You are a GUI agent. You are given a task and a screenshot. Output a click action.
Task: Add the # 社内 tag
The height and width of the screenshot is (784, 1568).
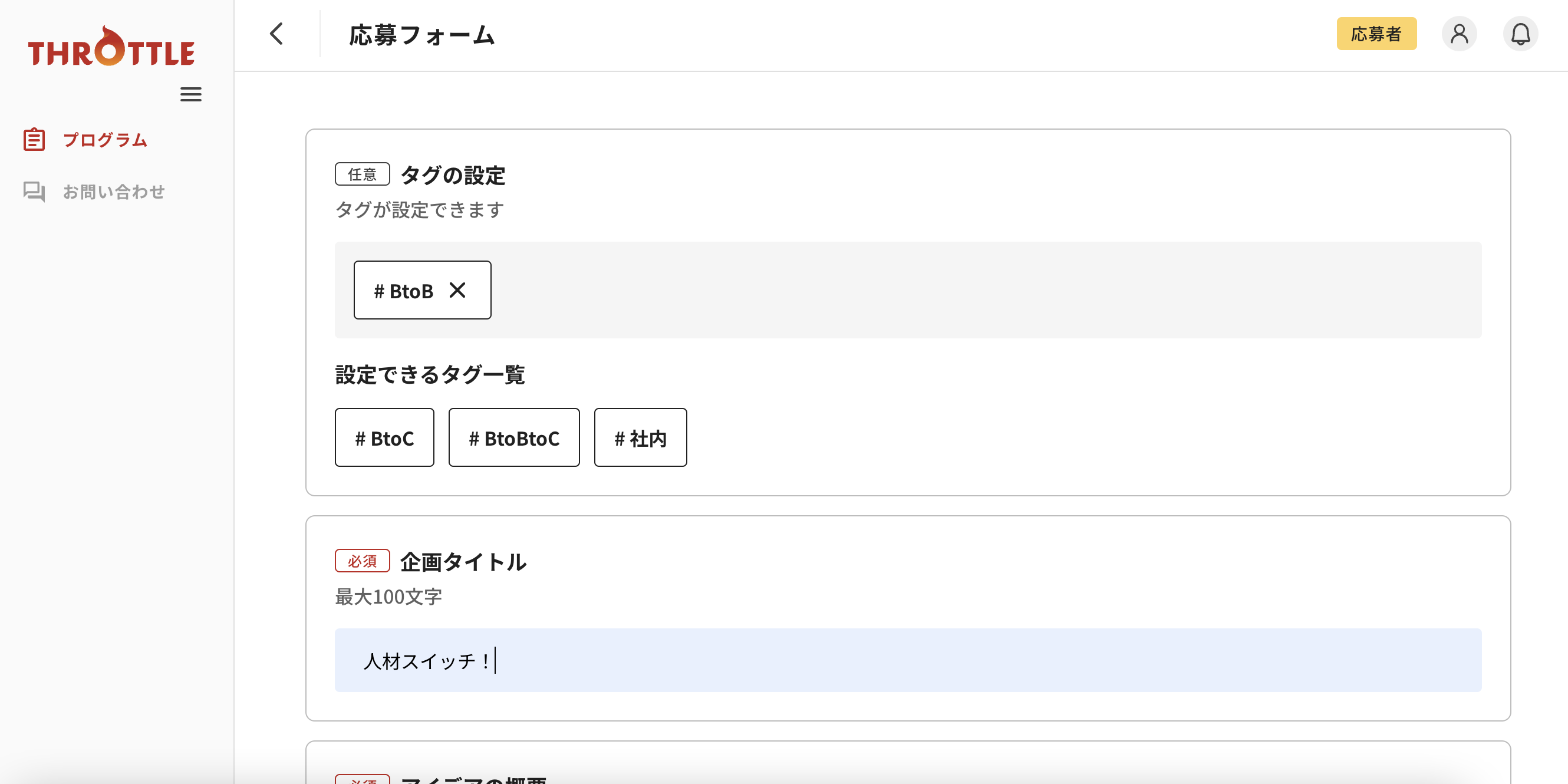point(640,437)
